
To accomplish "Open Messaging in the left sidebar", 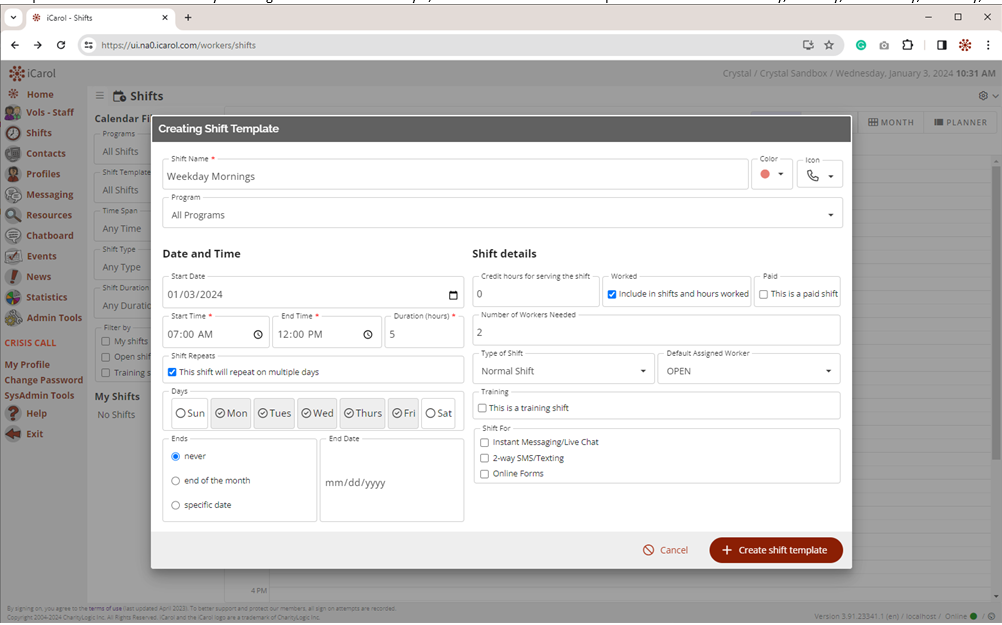I will click(x=49, y=195).
